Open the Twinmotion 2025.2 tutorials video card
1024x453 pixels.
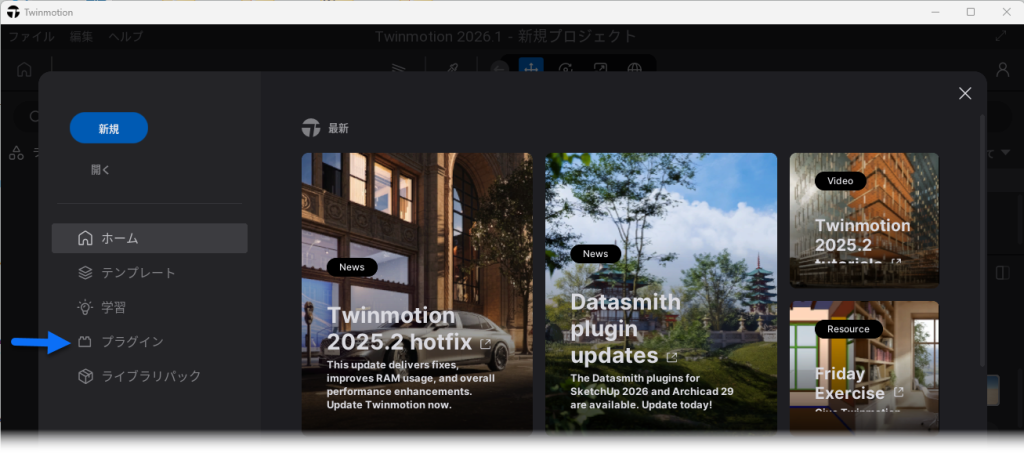point(863,220)
